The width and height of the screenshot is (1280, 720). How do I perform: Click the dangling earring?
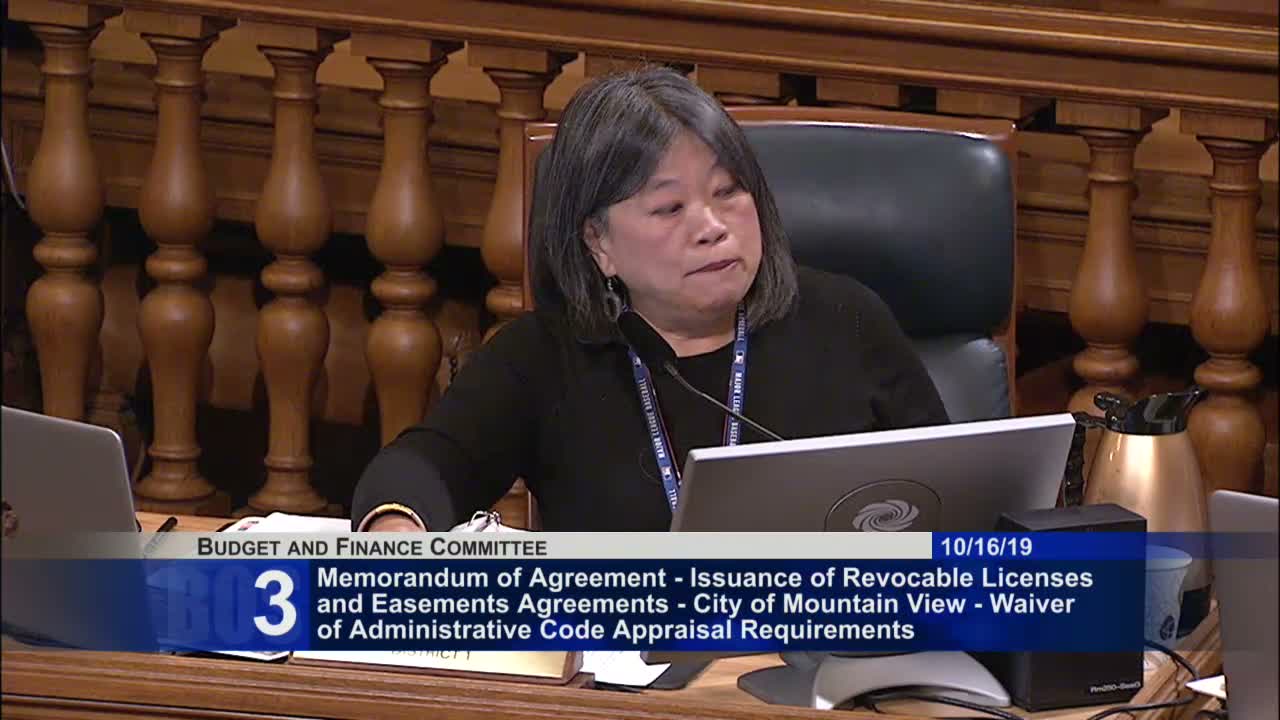coord(612,300)
